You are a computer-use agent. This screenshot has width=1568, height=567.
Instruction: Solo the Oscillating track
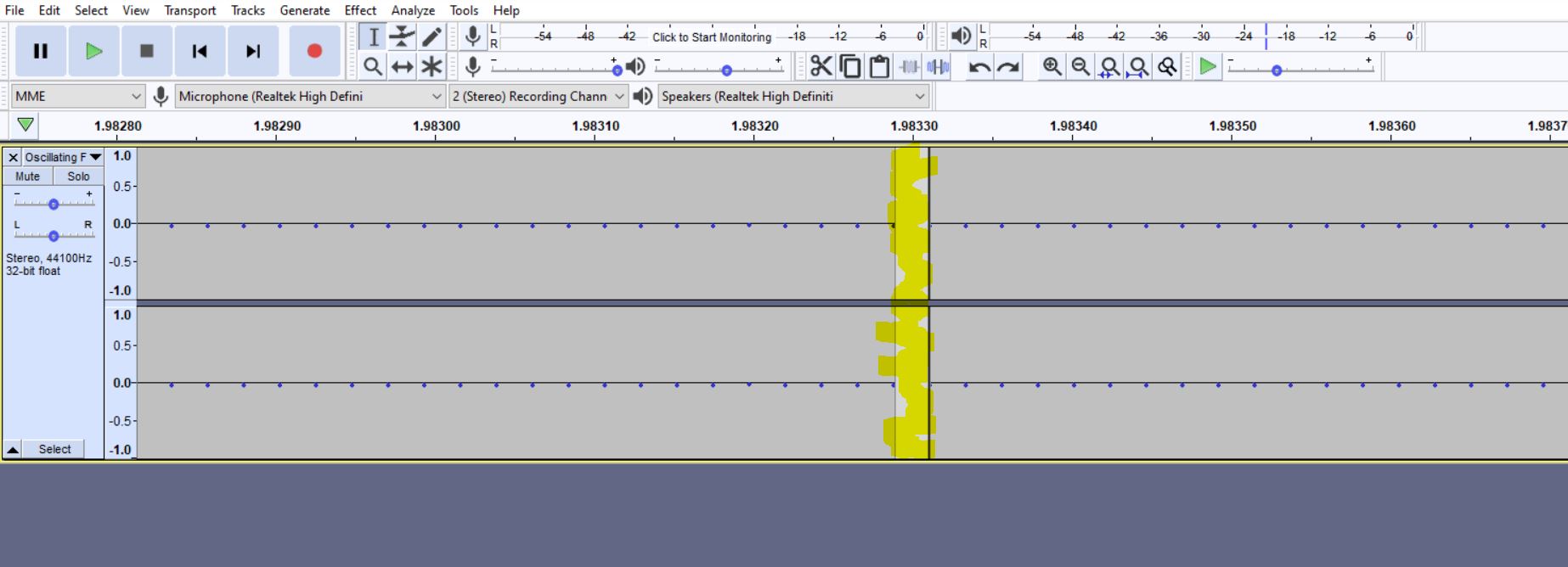pyautogui.click(x=78, y=177)
